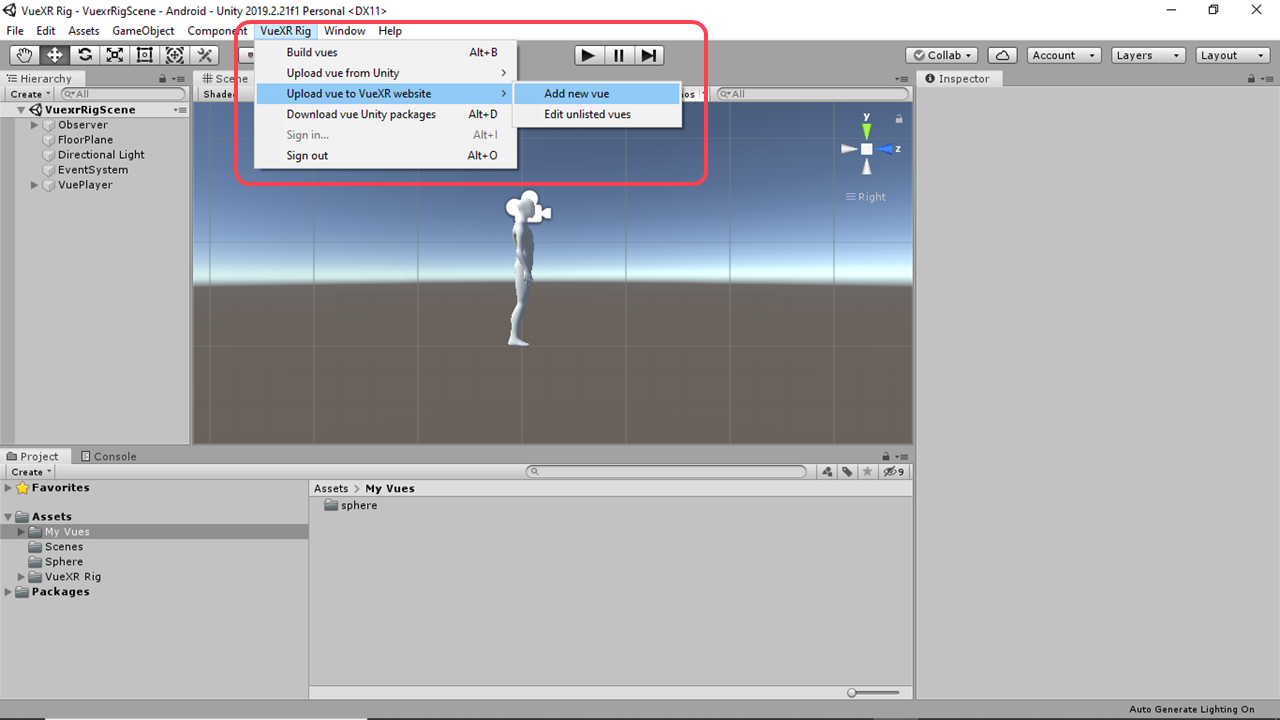Select the Rect transform tool
This screenshot has height=720, width=1280.
pyautogui.click(x=145, y=56)
